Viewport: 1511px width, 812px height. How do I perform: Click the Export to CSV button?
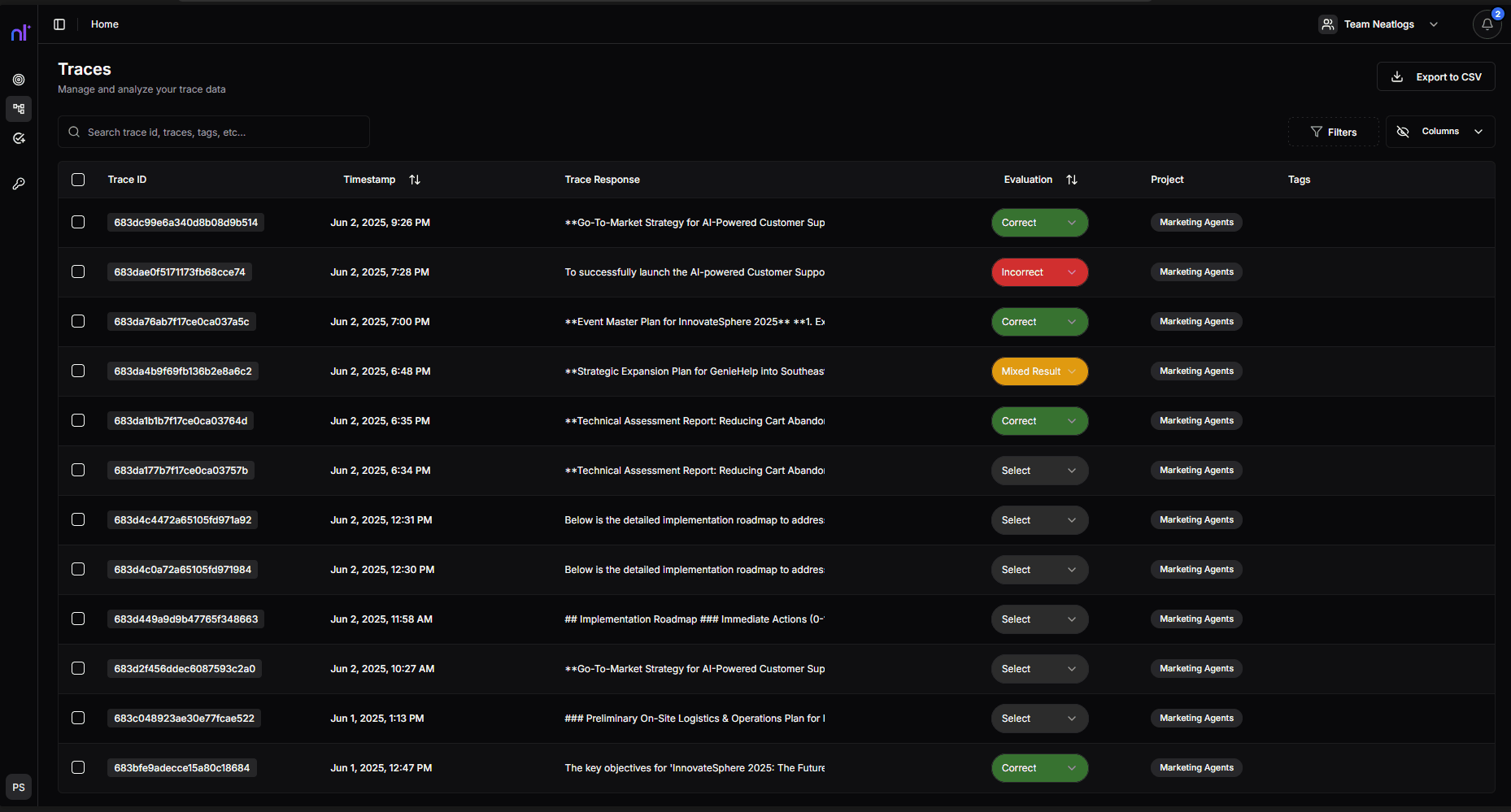(x=1435, y=76)
